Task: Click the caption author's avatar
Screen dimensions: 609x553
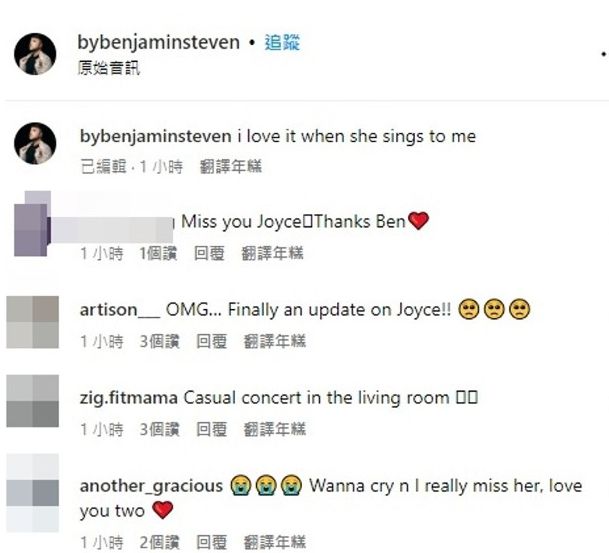Action: 35,143
